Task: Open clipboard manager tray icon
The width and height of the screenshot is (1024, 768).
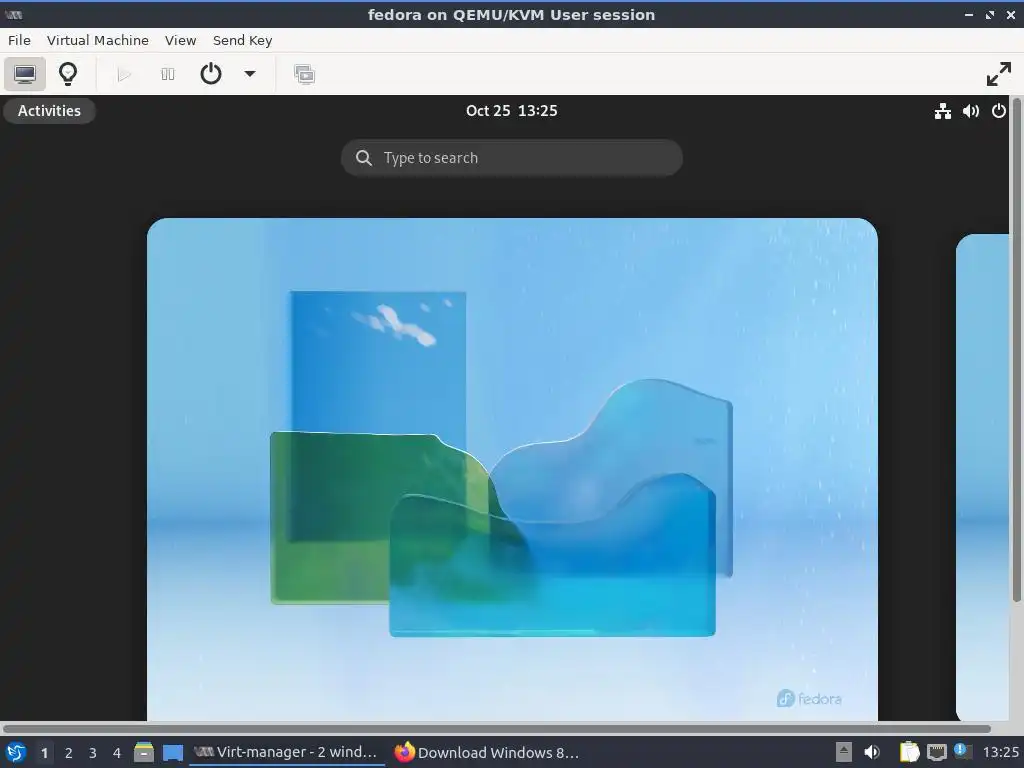Action: click(x=909, y=752)
